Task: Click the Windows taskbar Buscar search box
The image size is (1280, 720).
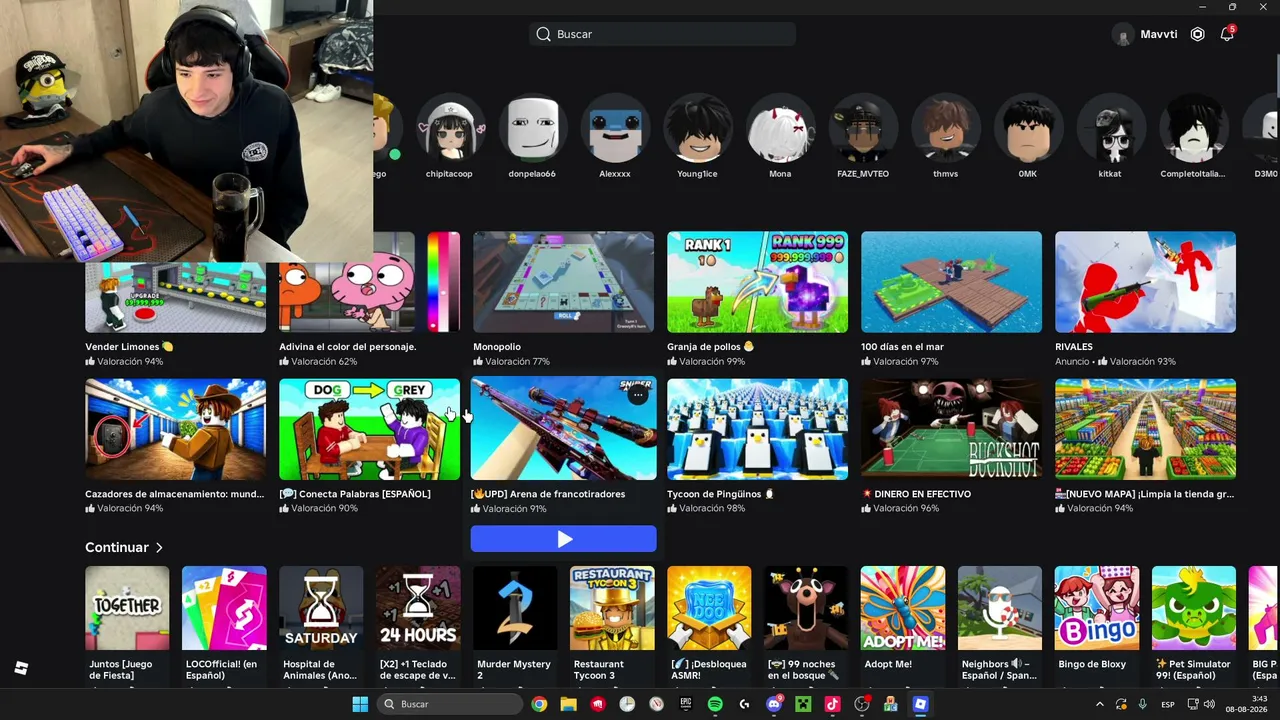Action: point(449,704)
